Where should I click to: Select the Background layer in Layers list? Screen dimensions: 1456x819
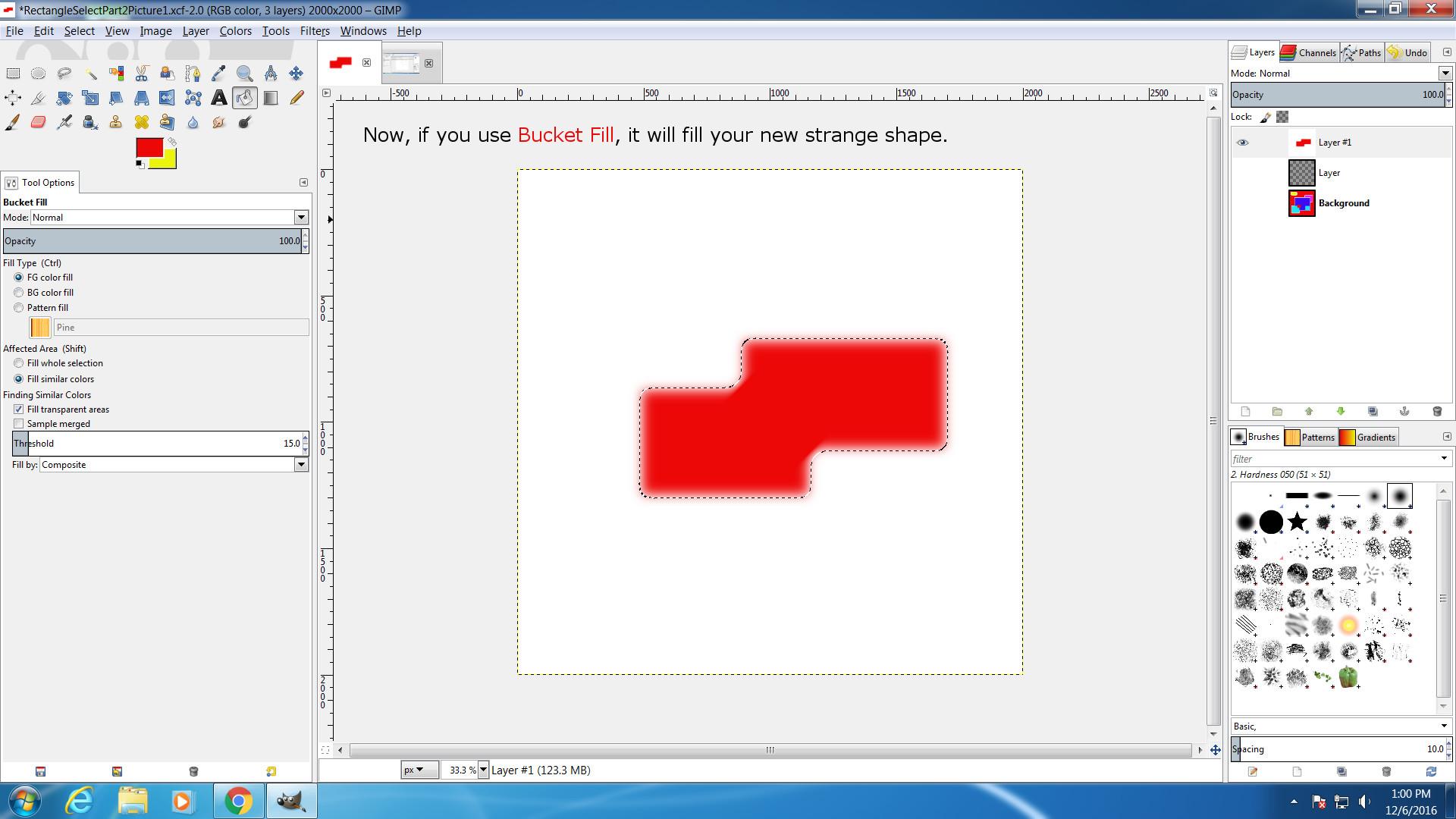point(1343,203)
